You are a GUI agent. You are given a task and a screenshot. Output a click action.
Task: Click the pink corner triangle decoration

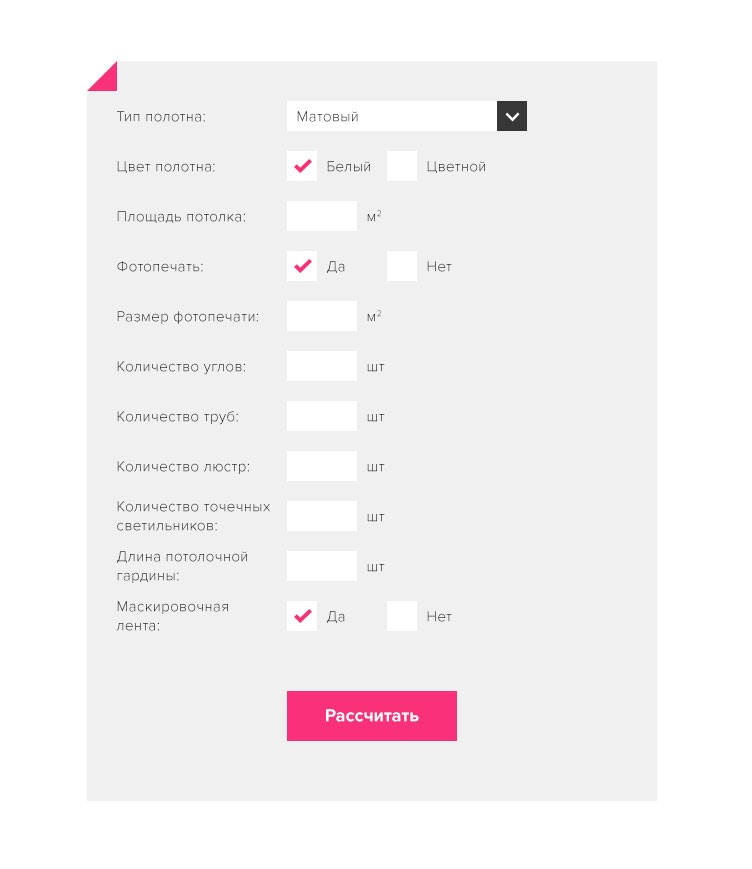click(107, 80)
